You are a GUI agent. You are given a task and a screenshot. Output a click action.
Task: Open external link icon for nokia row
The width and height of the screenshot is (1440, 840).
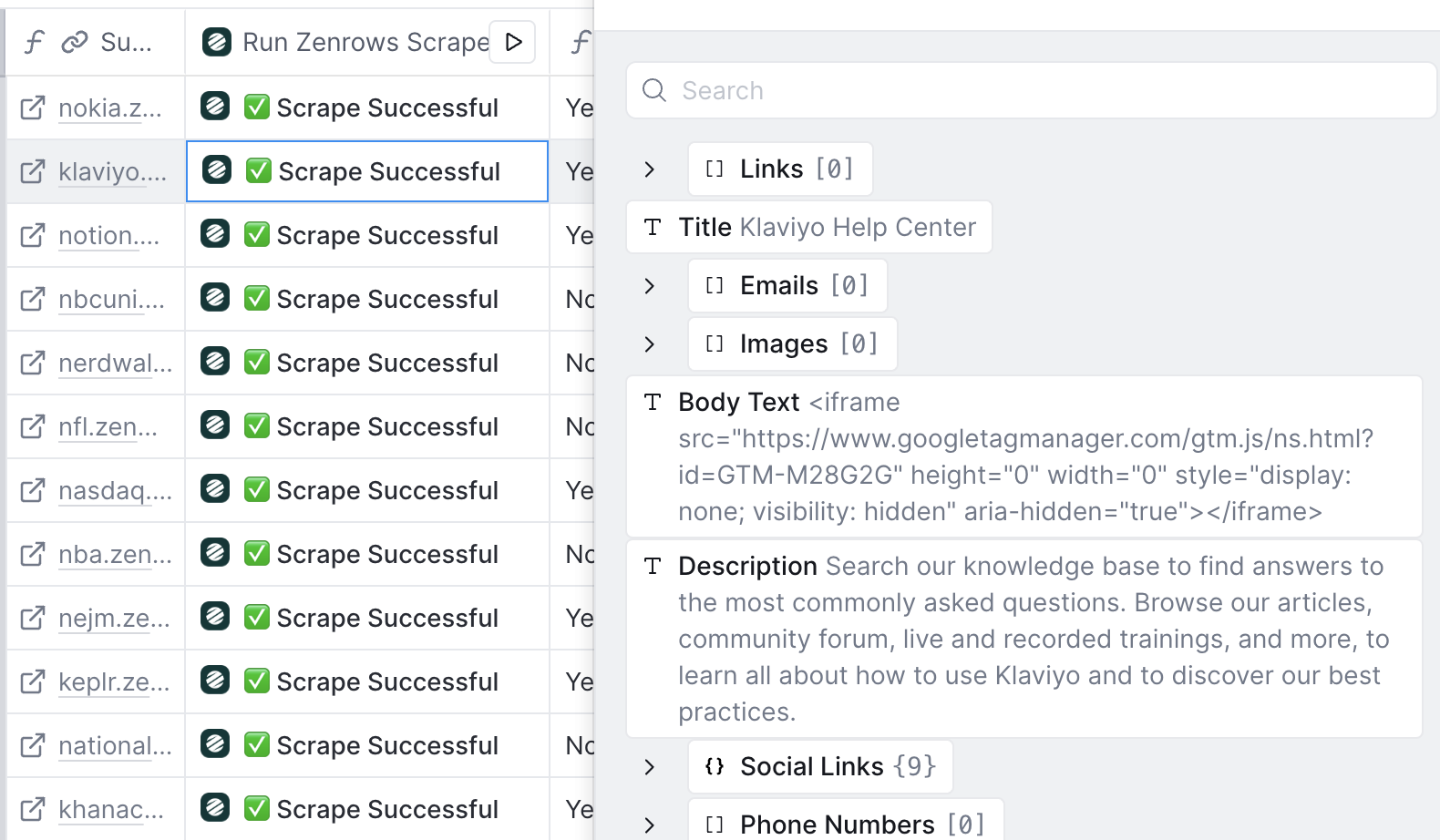click(x=33, y=108)
